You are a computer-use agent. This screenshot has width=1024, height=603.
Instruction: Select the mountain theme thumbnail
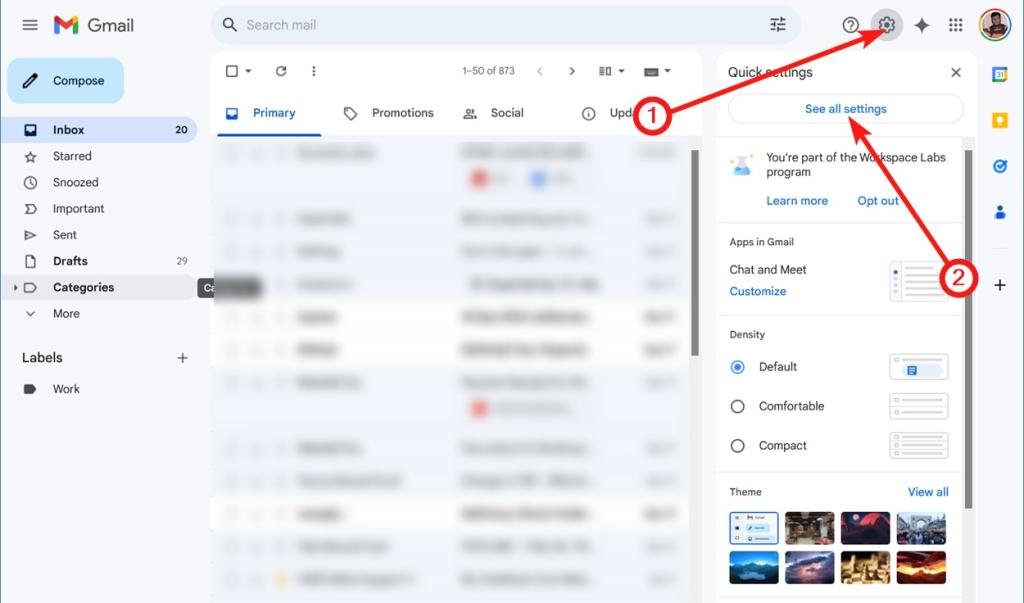pos(753,567)
